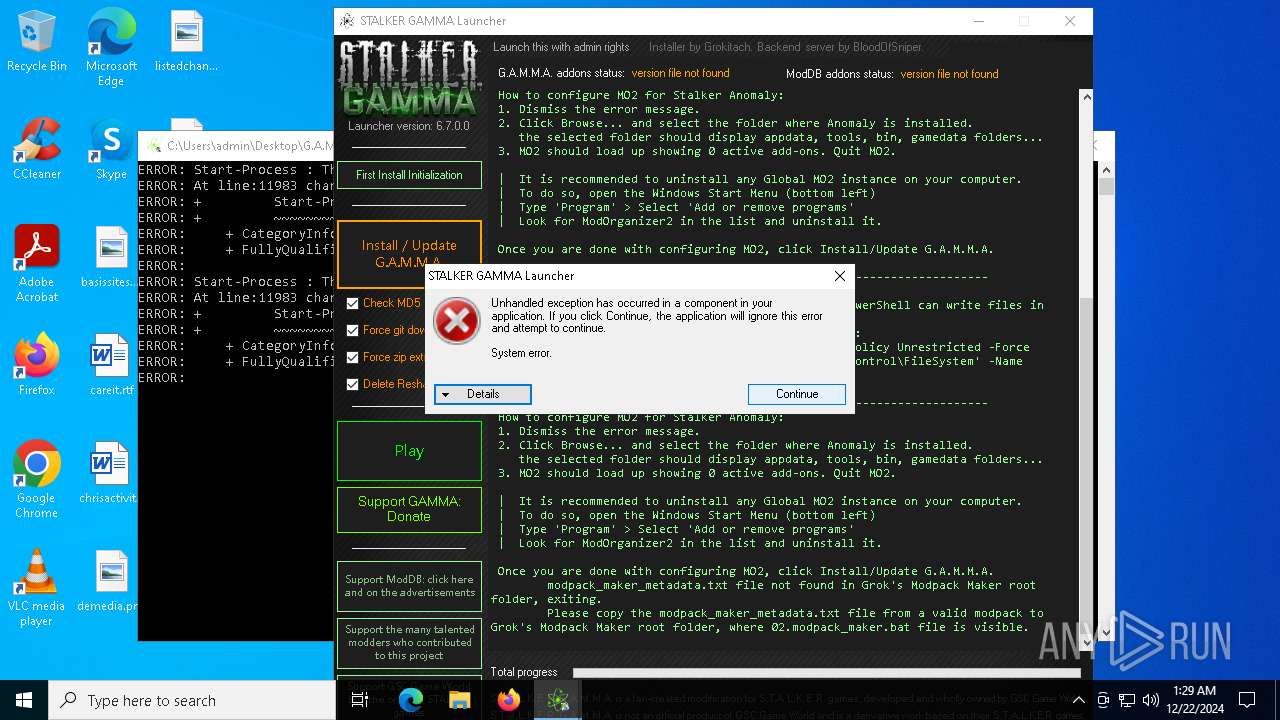
Task: Open careit.rtf document icon
Action: tap(111, 365)
